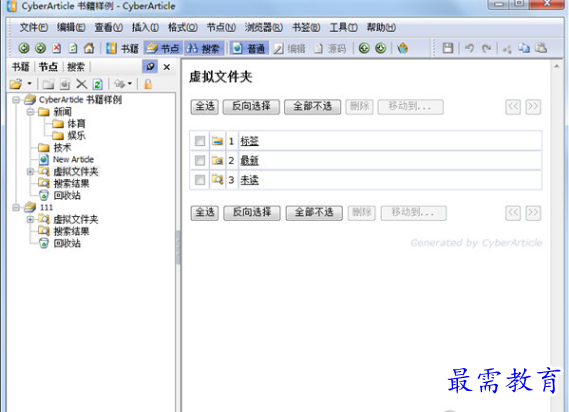The image size is (569, 412).
Task: Collapse the CyberArticle 书籍样例 root node
Action: 16,99
